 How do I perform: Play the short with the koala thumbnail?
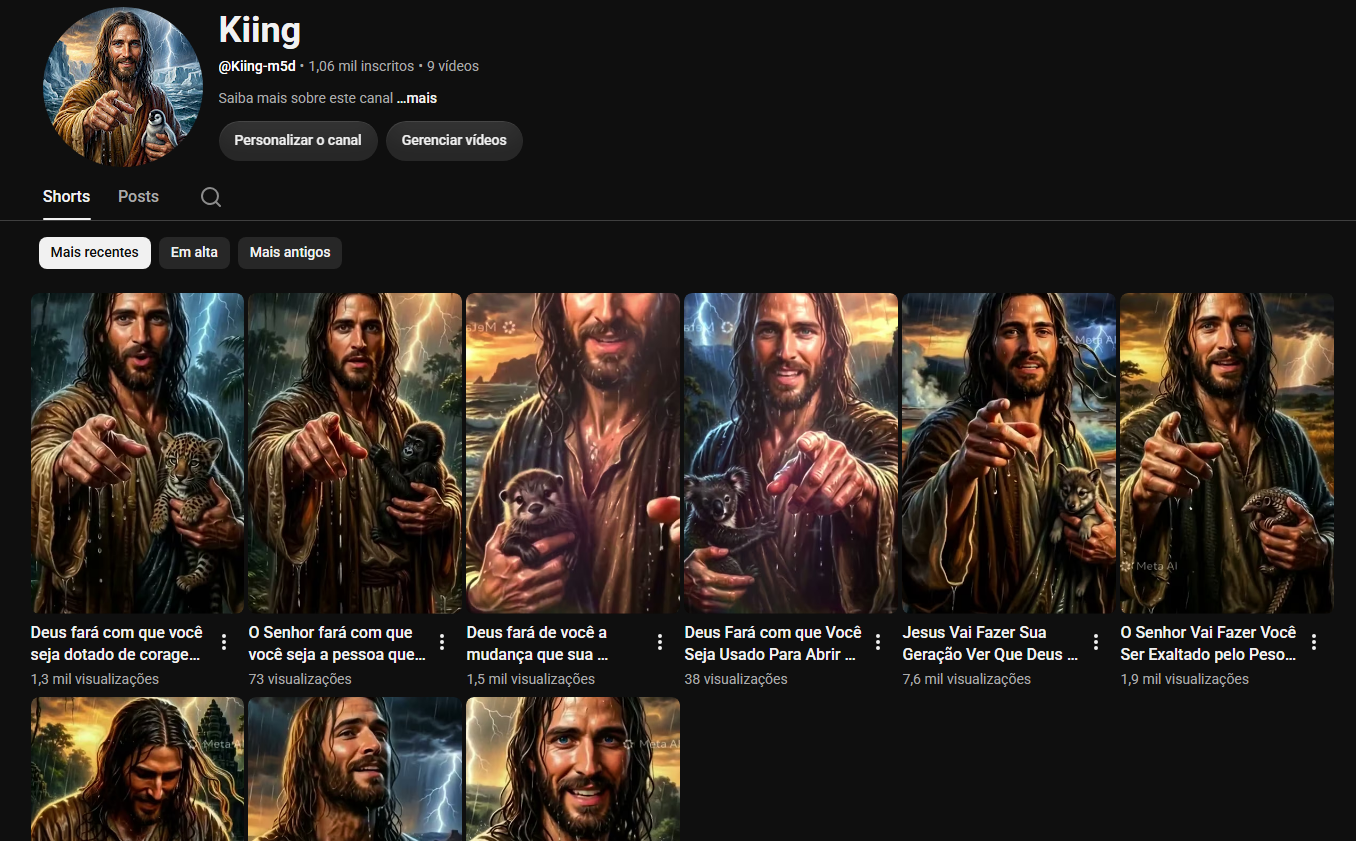pos(791,453)
